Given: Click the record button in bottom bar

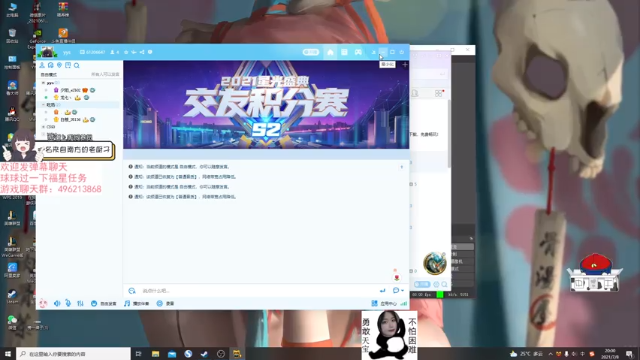Looking at the screenshot, I should pos(165,303).
